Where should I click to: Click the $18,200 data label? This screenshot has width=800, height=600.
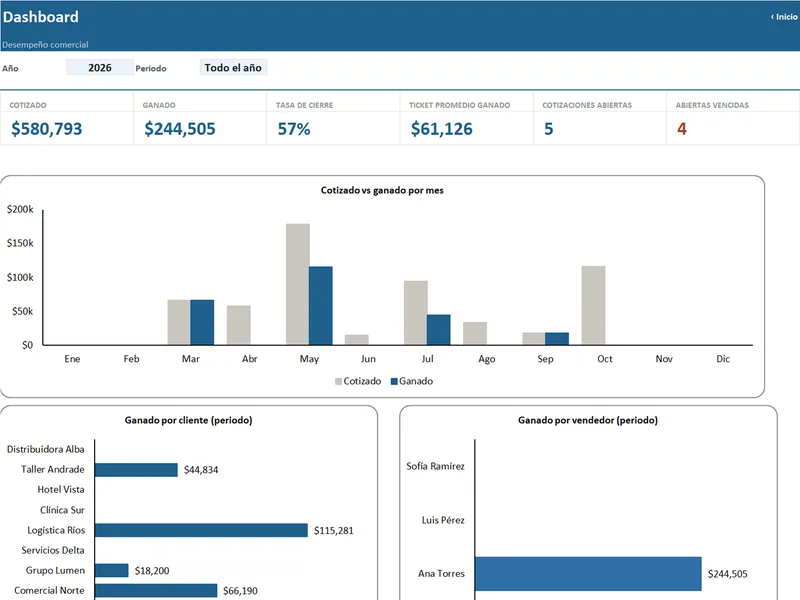tap(152, 571)
